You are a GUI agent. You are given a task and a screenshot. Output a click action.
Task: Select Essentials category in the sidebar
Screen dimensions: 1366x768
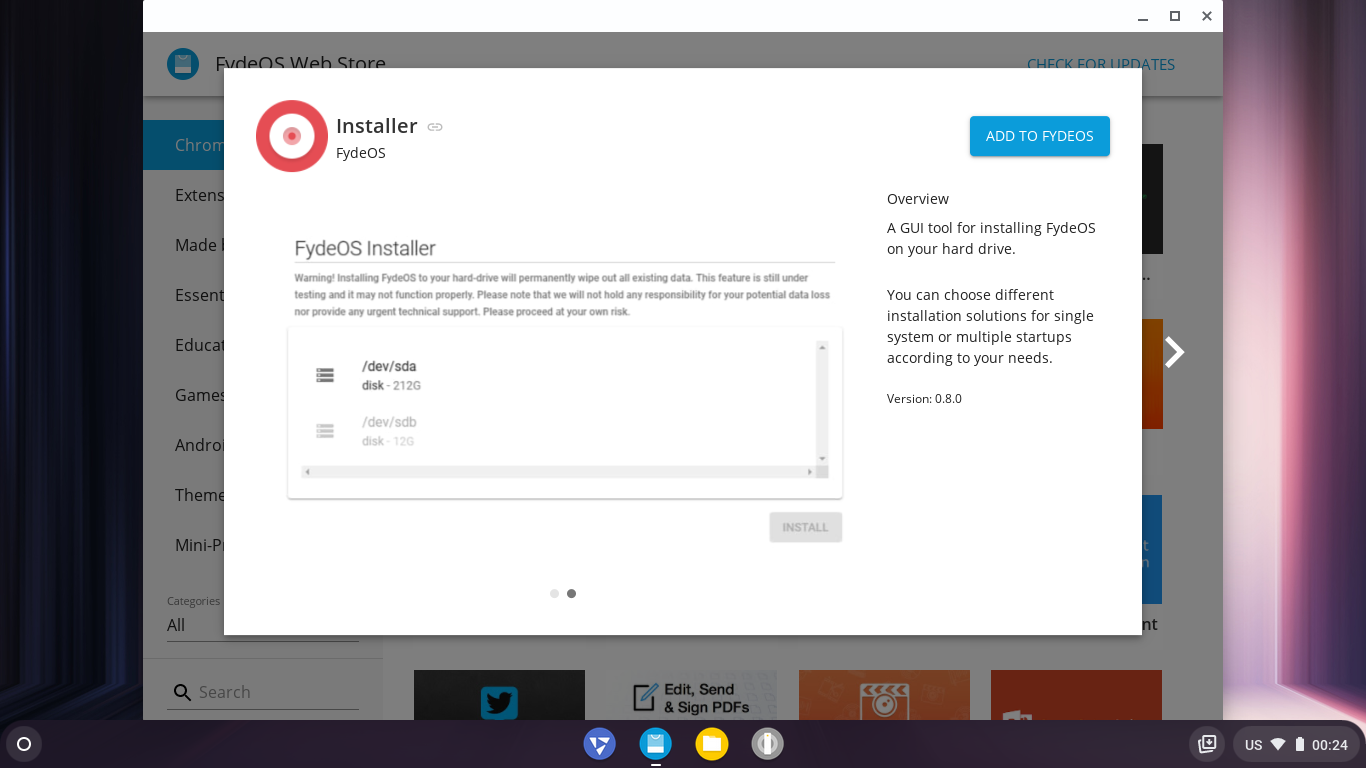point(199,295)
